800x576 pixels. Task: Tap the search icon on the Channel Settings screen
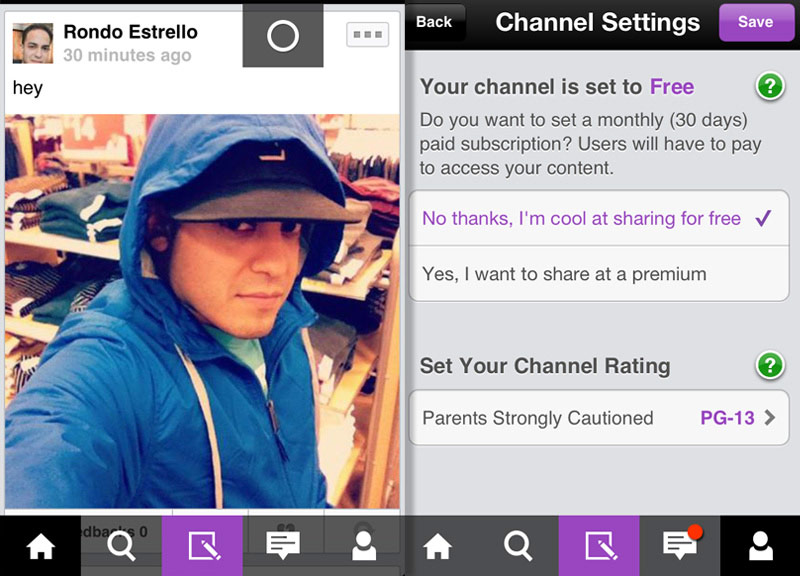point(518,546)
